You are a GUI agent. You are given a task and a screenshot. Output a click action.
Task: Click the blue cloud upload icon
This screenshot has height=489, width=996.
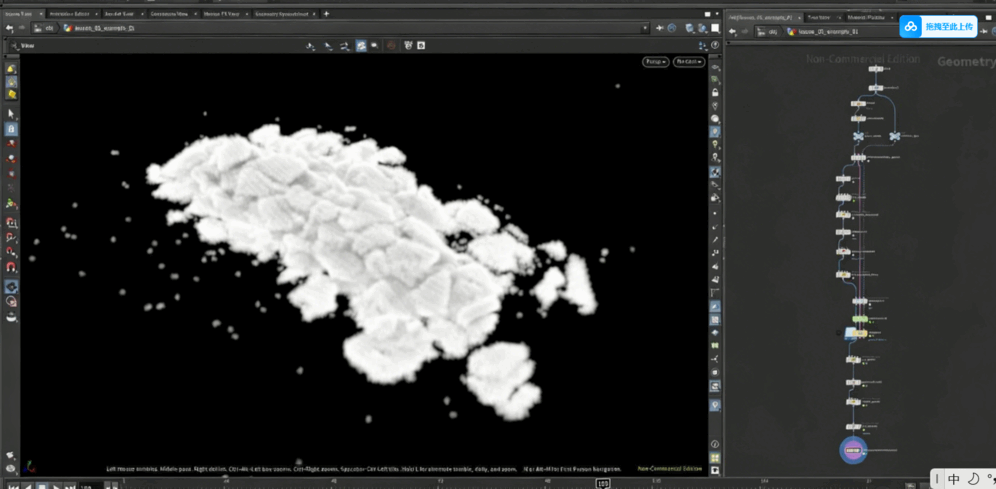click(910, 27)
